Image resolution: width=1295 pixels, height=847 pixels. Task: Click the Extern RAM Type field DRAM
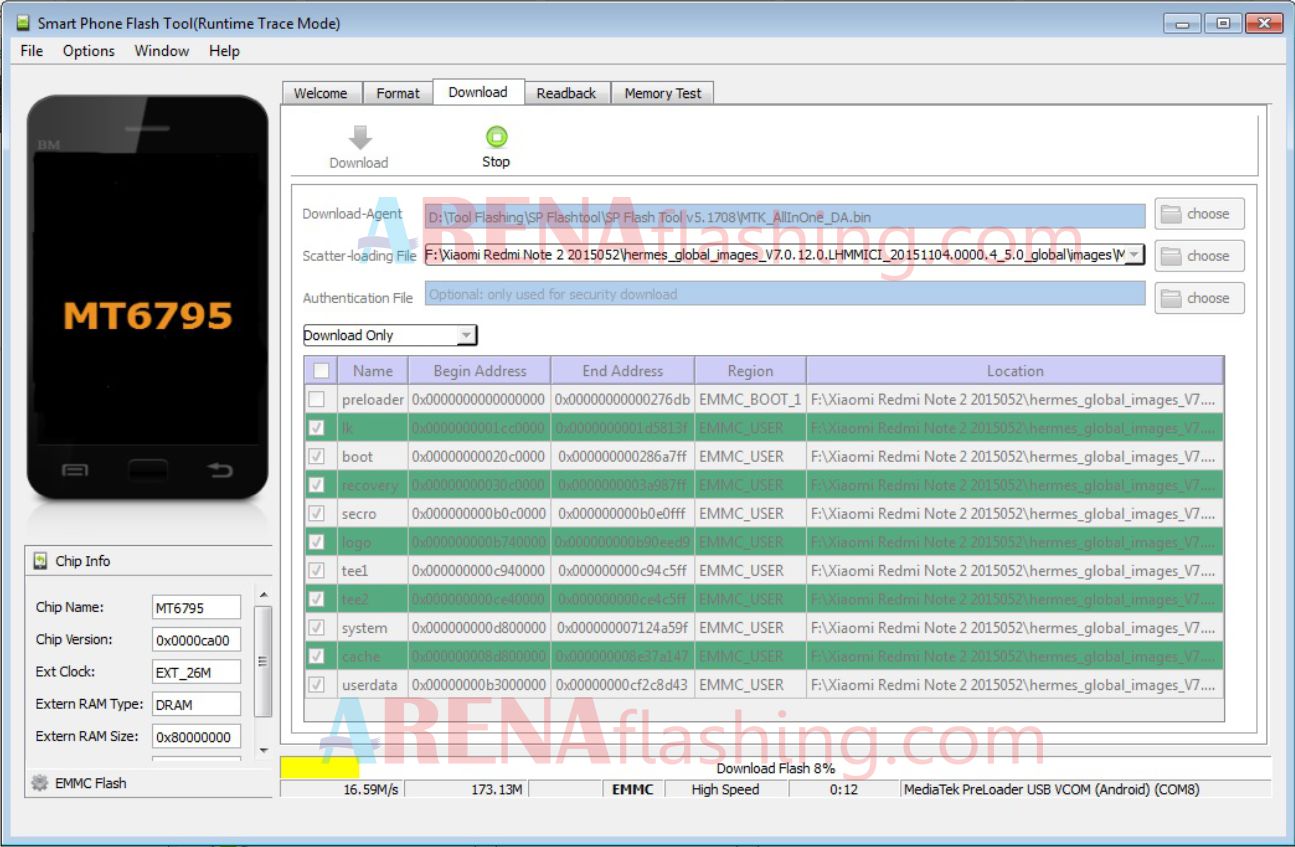pos(196,704)
